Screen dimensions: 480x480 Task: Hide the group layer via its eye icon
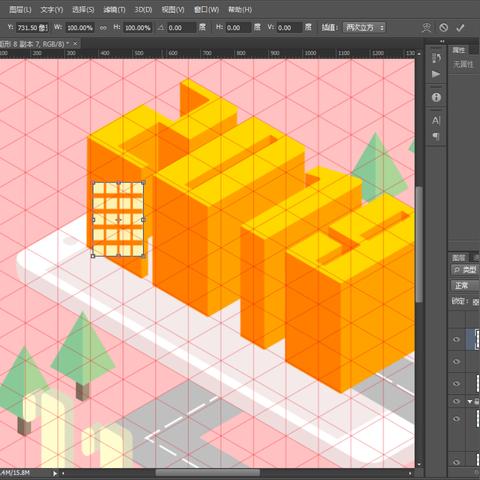click(456, 401)
